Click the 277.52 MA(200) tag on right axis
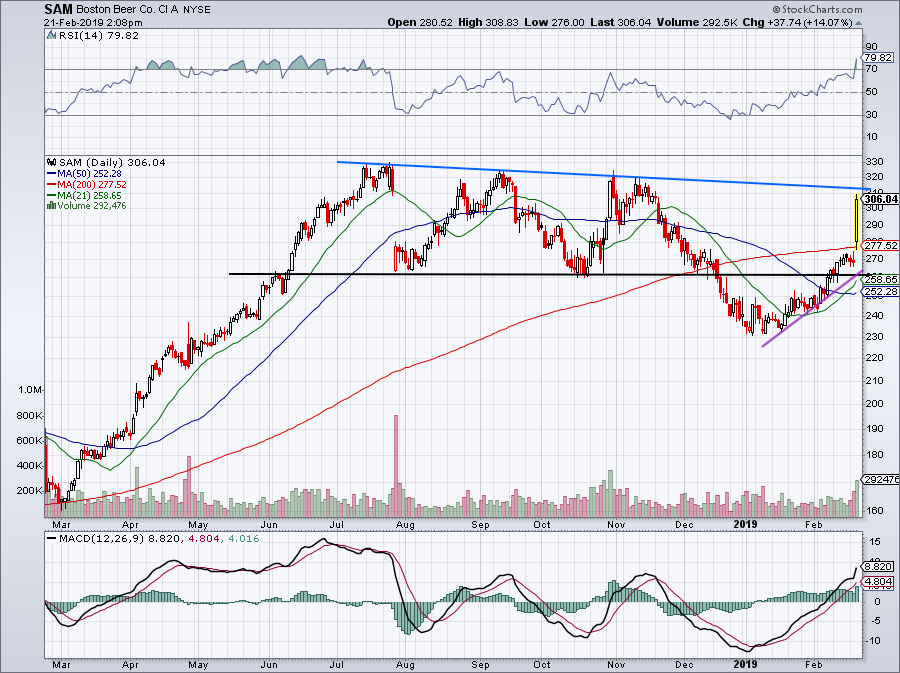The image size is (900, 673). (x=880, y=246)
